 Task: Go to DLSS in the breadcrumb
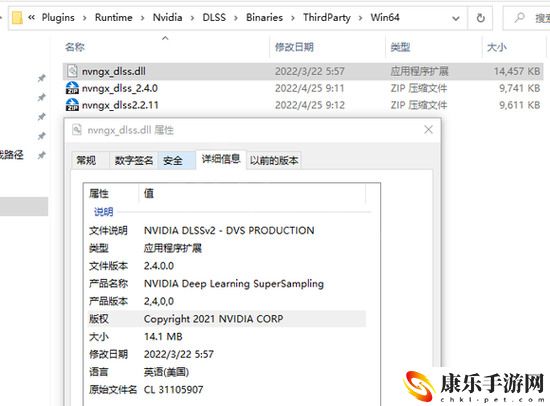pos(214,18)
